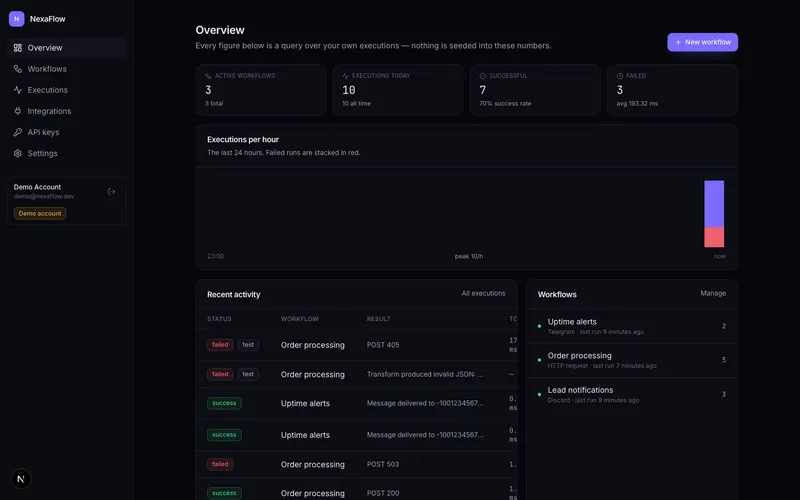Click the Settings gear icon in sidebar
Viewport: 800px width, 500px height.
(x=18, y=153)
